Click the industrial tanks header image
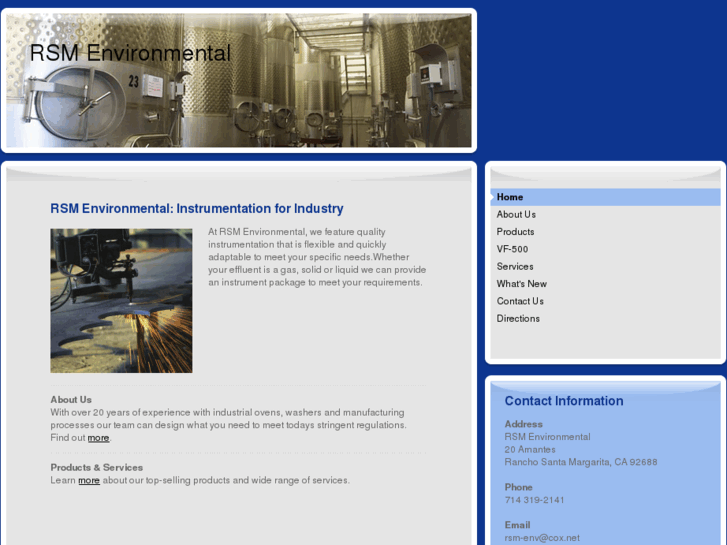Viewport: 727px width, 545px height. pyautogui.click(x=239, y=80)
